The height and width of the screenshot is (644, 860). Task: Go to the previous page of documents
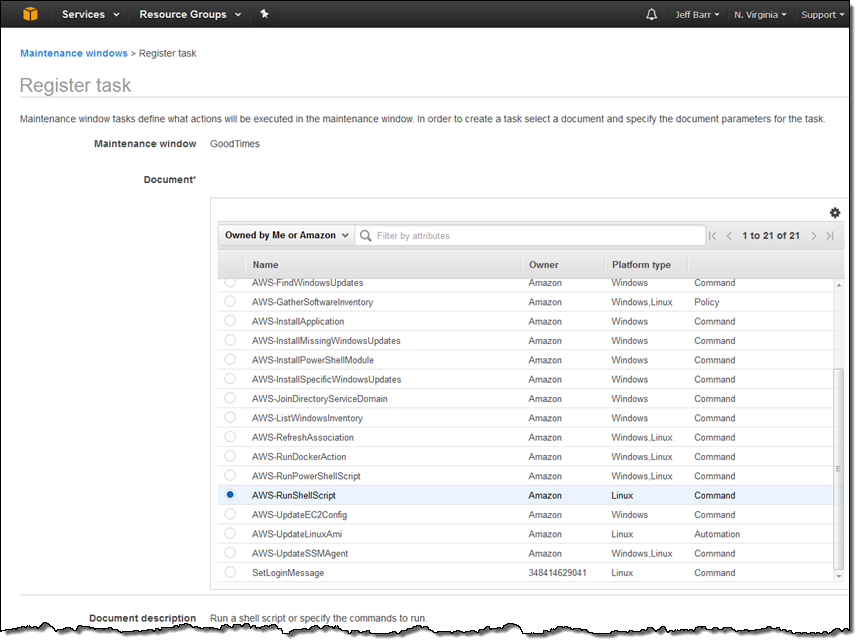pyautogui.click(x=729, y=236)
